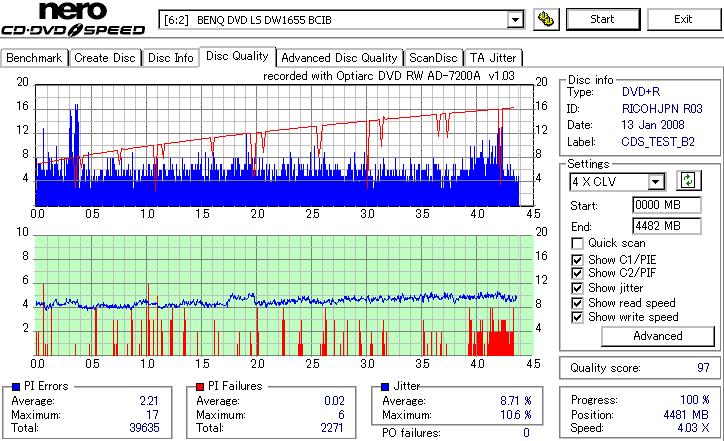Click PI Errors maximum value 17
The height and width of the screenshot is (441, 724).
[153, 415]
